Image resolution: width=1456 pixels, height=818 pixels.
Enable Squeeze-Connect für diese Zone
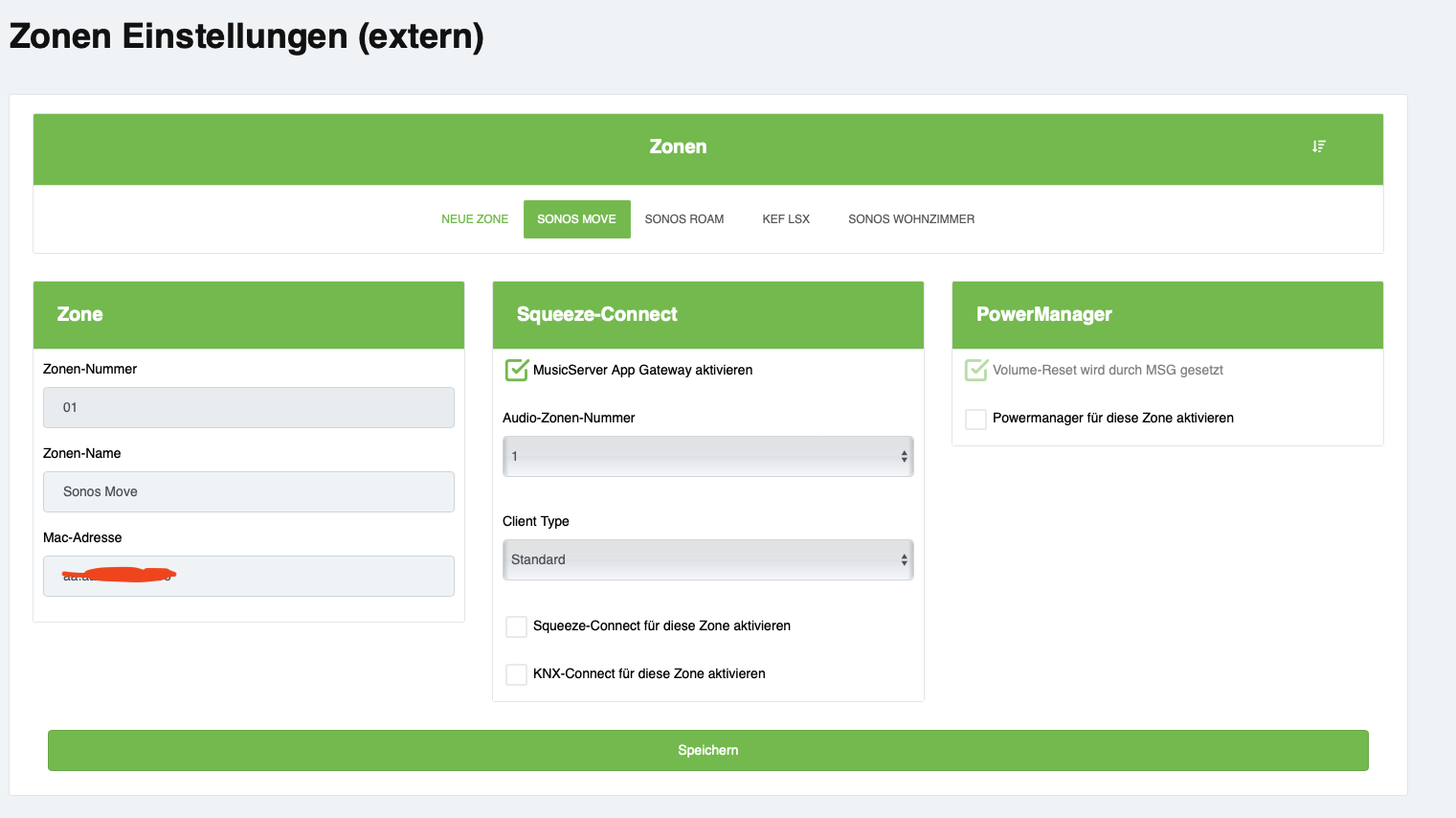pos(517,626)
